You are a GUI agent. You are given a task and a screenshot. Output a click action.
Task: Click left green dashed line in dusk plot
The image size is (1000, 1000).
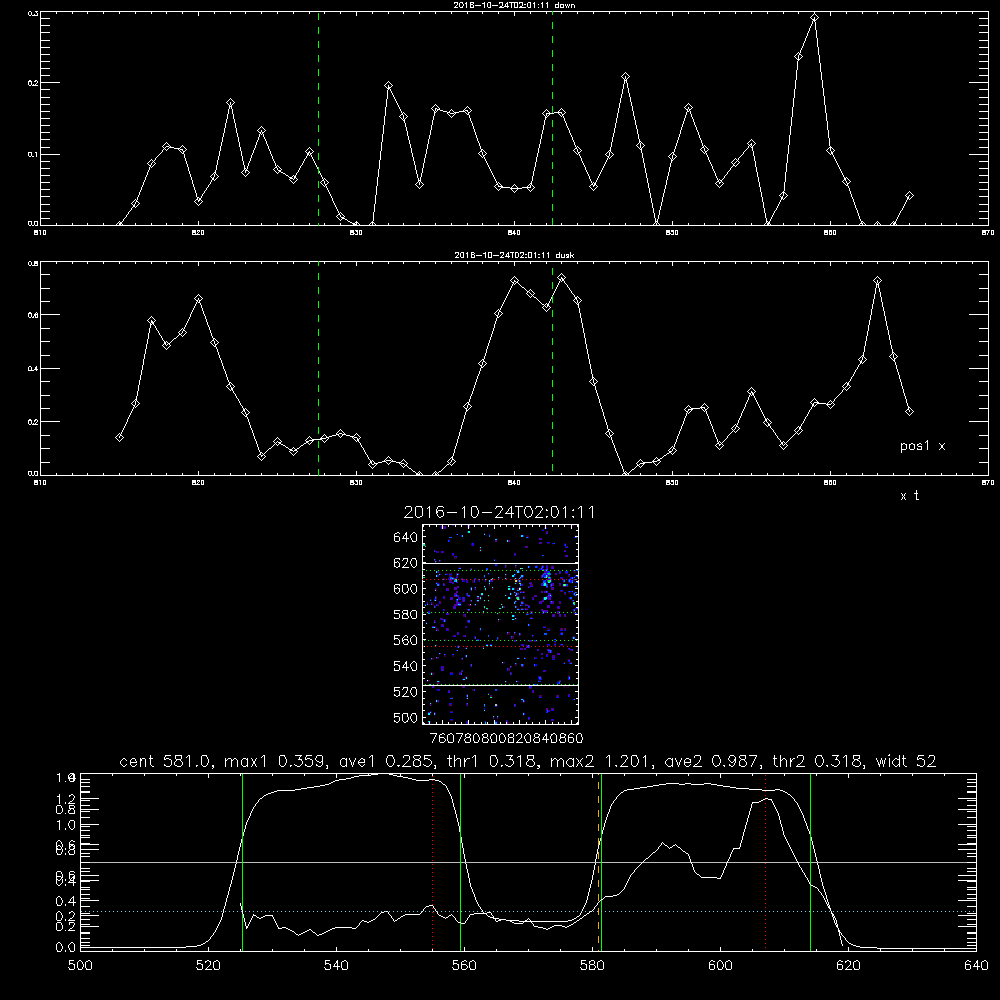(x=318, y=368)
